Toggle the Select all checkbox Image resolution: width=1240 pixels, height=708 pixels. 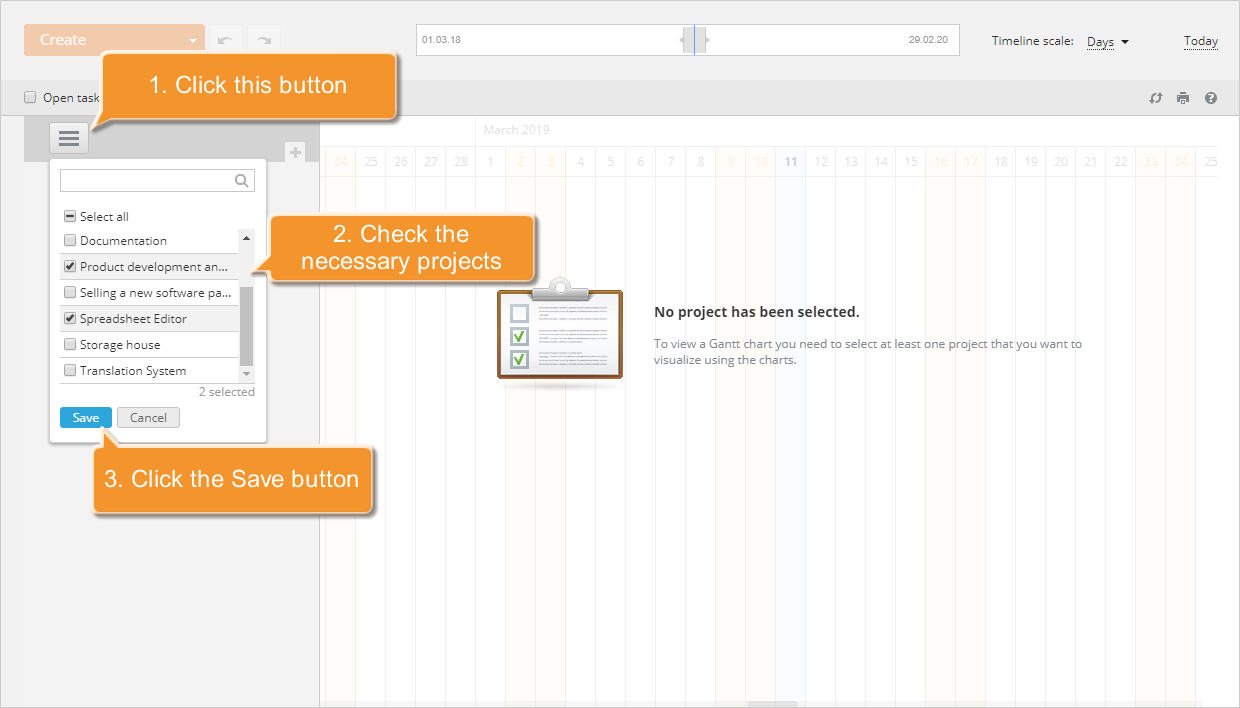pos(69,215)
